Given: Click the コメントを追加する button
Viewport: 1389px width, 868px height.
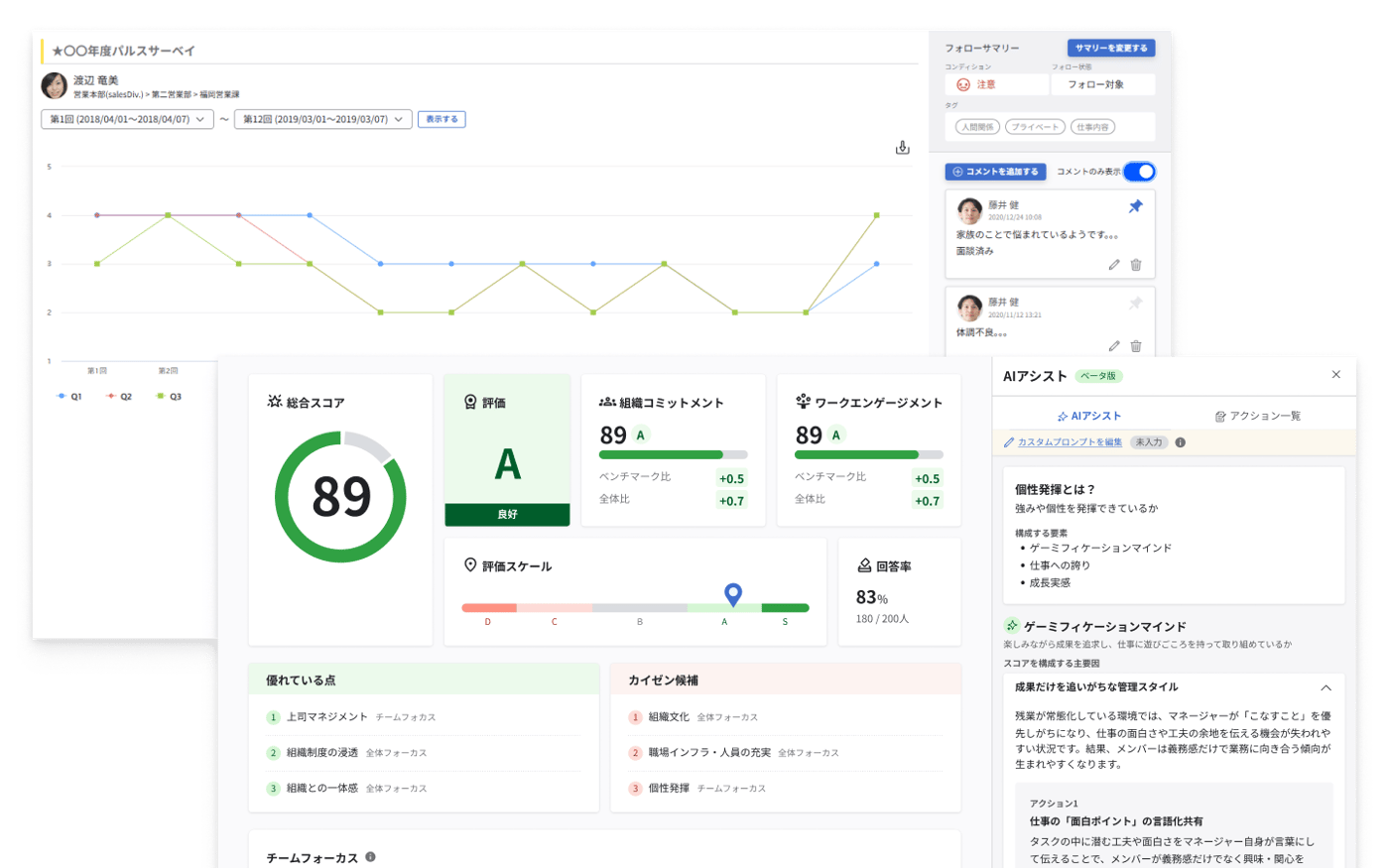Looking at the screenshot, I should coord(995,172).
